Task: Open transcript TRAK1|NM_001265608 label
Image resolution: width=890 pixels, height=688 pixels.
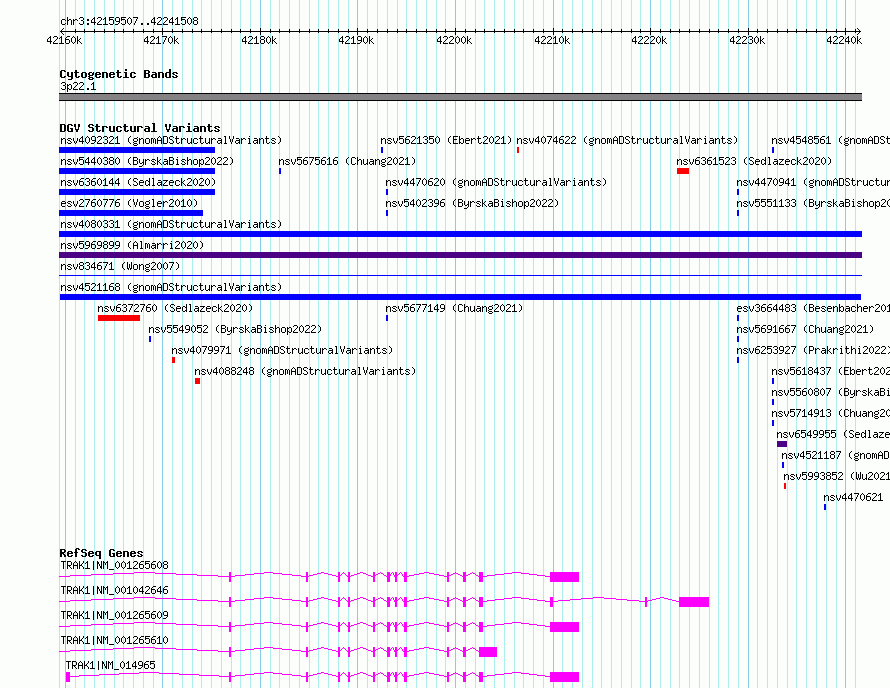Action: tap(114, 565)
